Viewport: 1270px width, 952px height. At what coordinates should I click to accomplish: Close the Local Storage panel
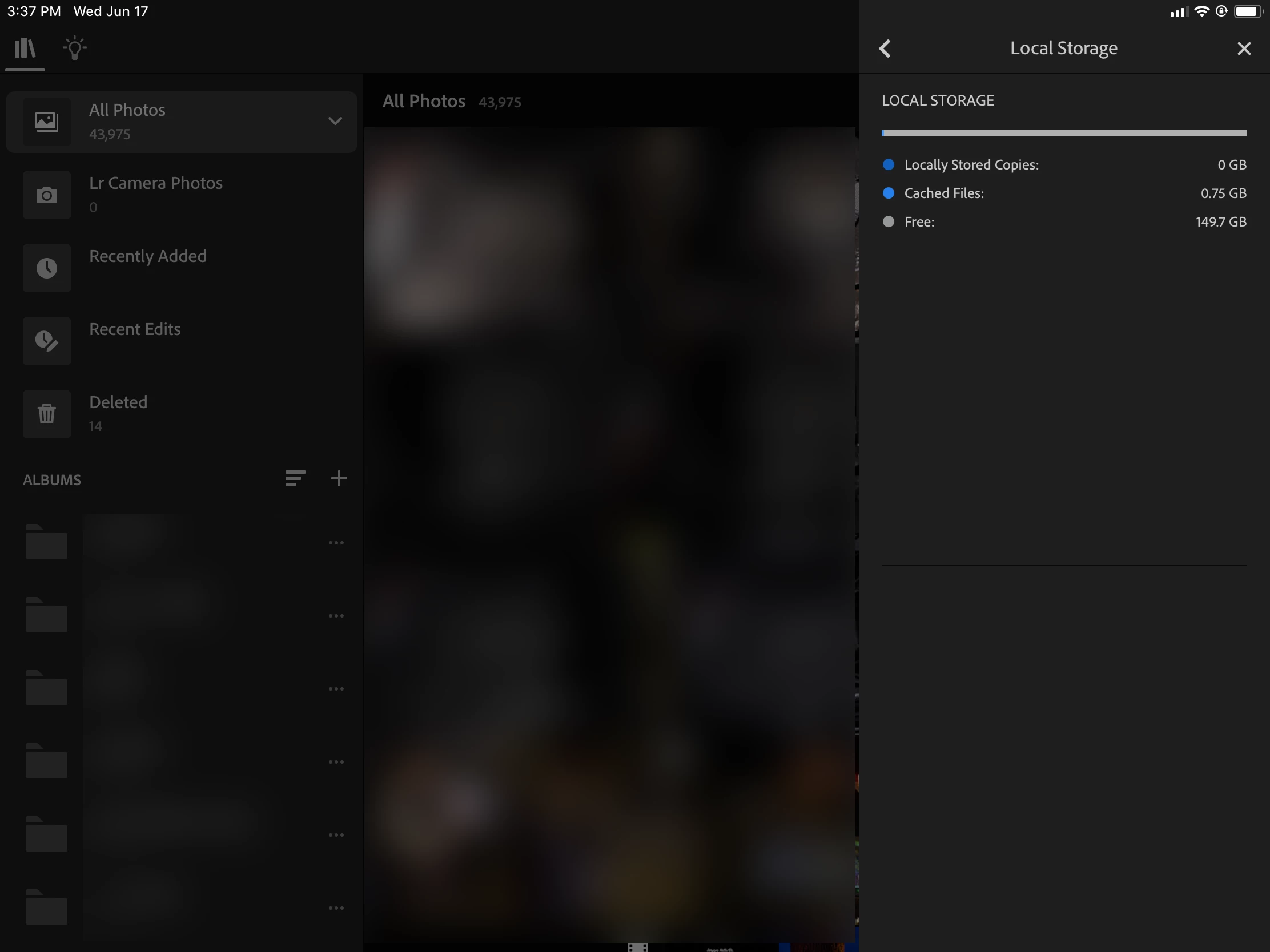tap(1244, 48)
